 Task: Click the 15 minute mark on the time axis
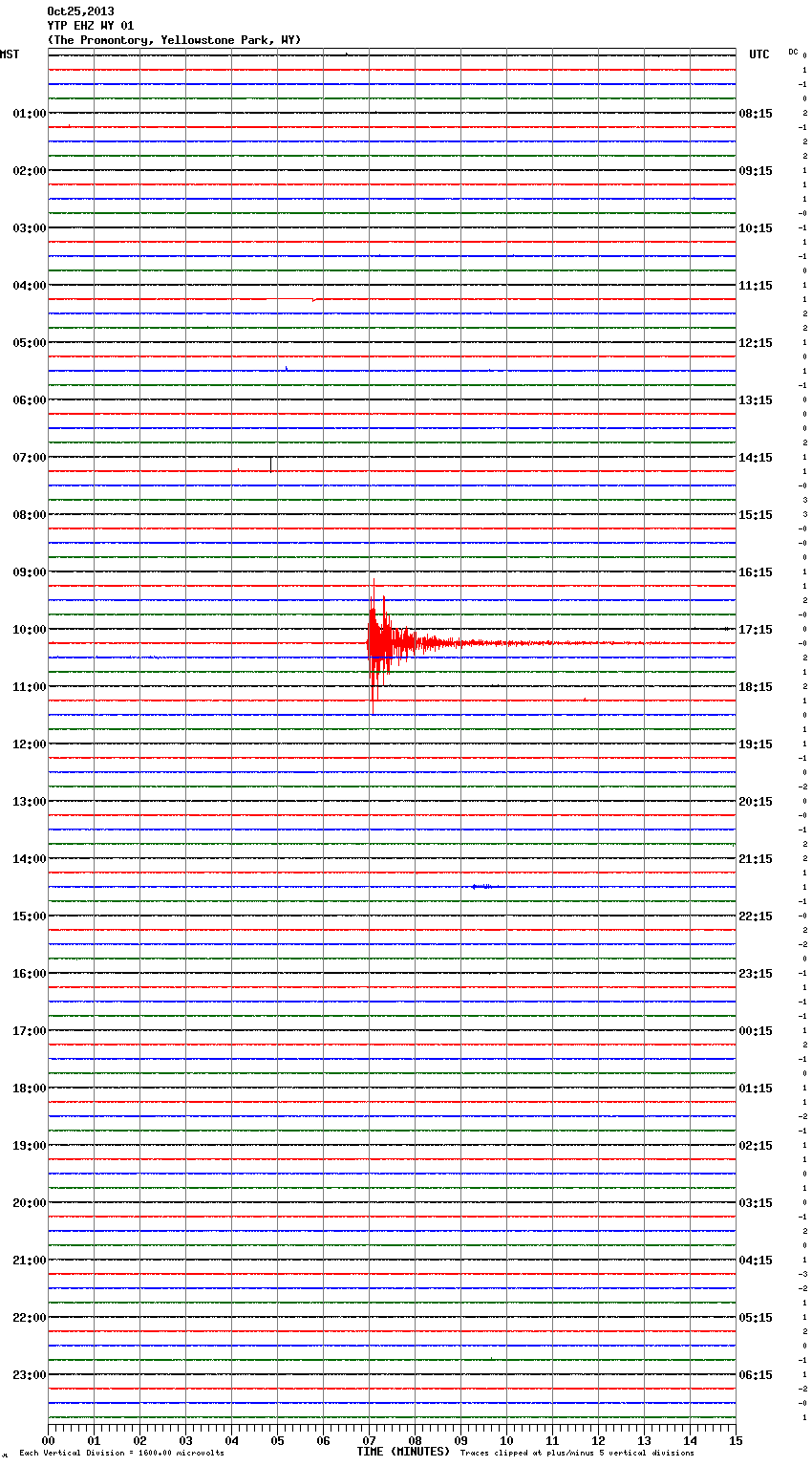736,1440
